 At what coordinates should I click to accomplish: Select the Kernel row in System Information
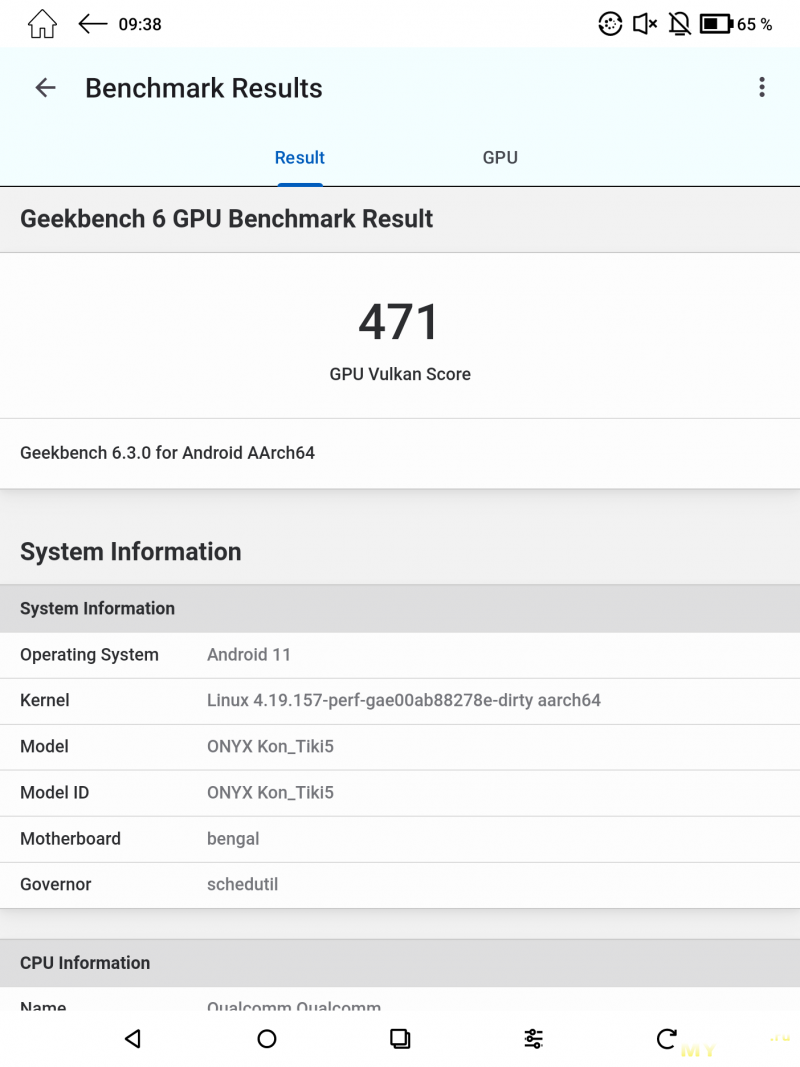[x=400, y=701]
